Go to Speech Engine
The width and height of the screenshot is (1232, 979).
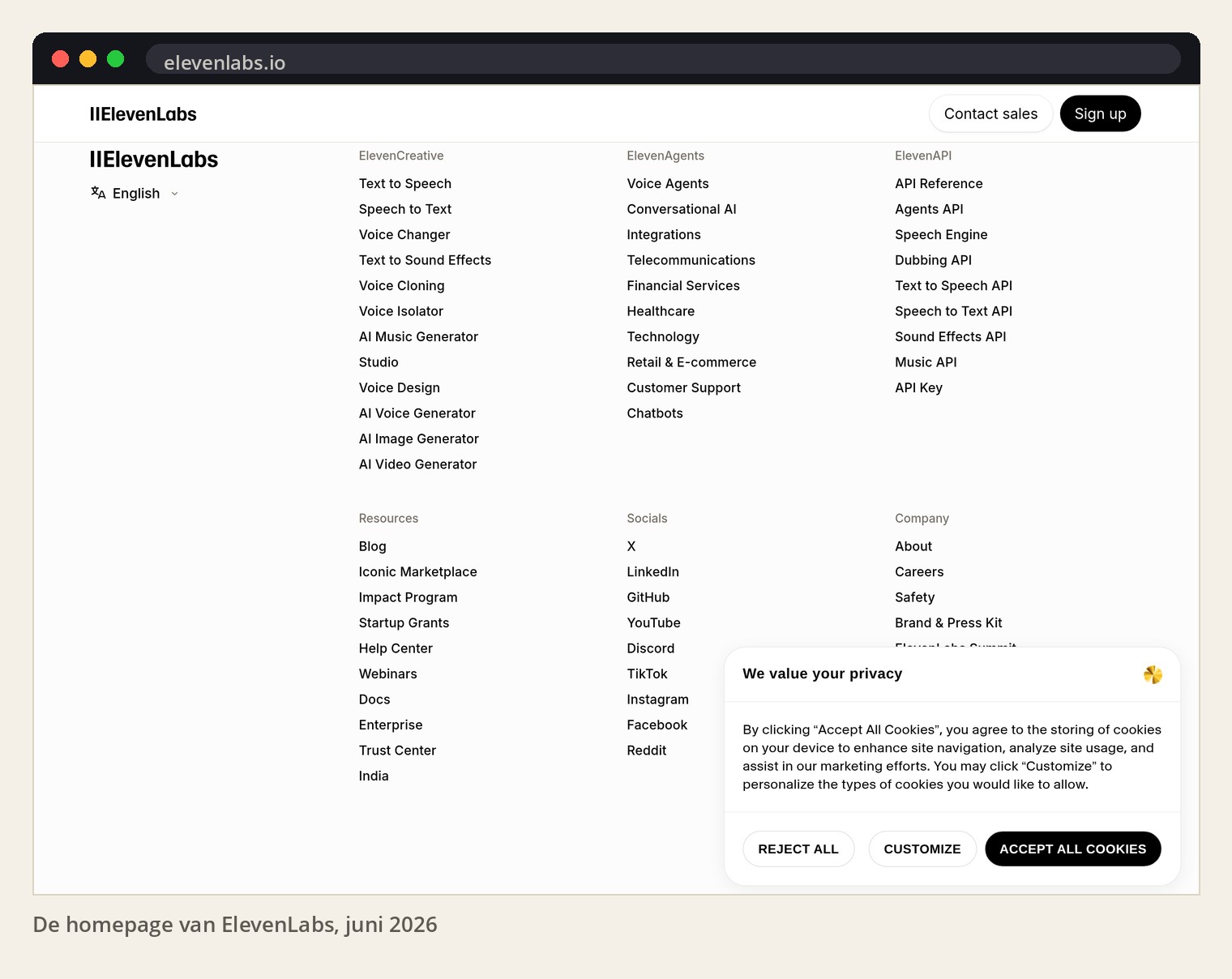click(941, 235)
